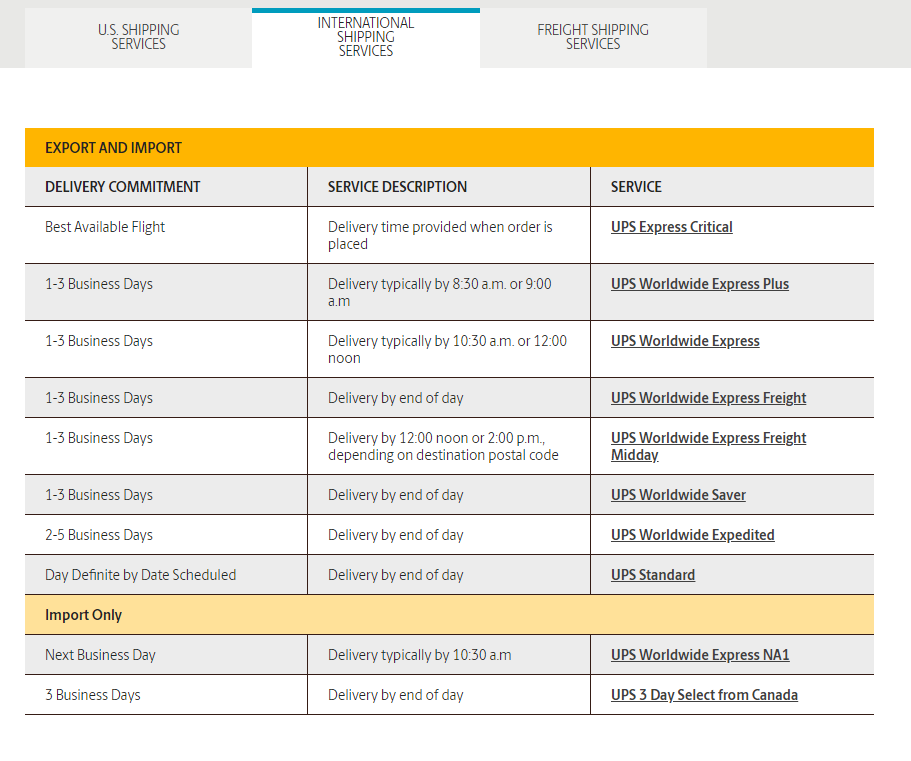The width and height of the screenshot is (911, 761).
Task: Click "1-3 Business Days" in the Express Freight Midday row
Action: tap(99, 437)
